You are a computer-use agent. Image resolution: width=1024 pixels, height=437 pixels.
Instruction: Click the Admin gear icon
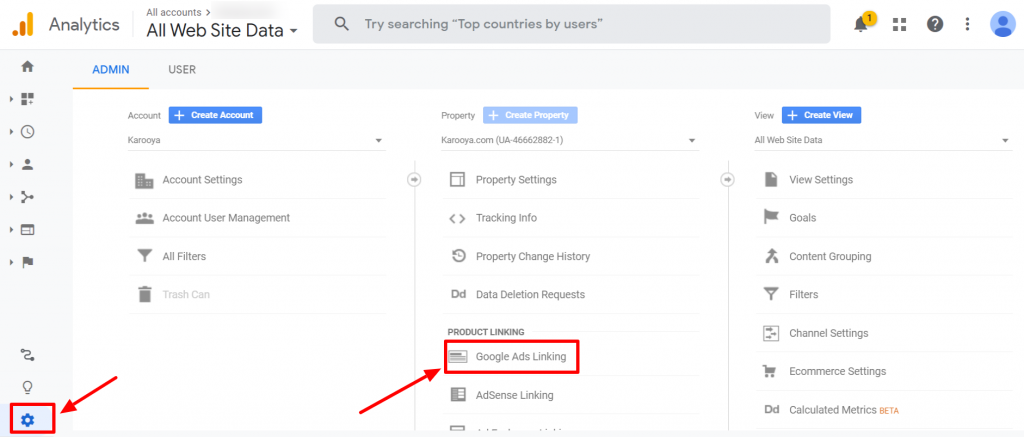pos(27,420)
